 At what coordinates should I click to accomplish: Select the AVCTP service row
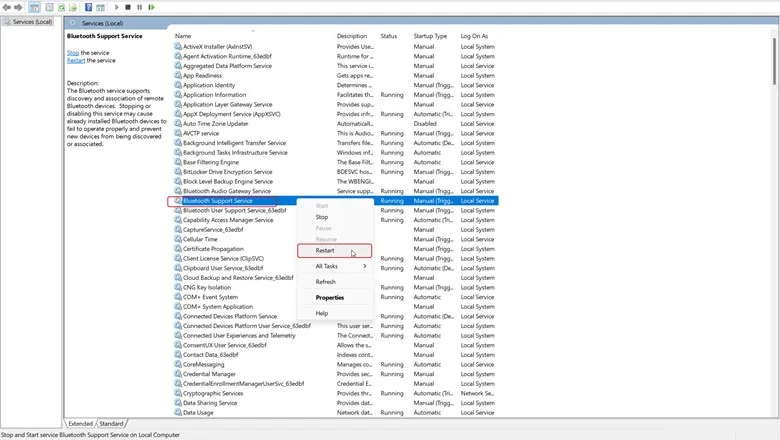[x=335, y=133]
